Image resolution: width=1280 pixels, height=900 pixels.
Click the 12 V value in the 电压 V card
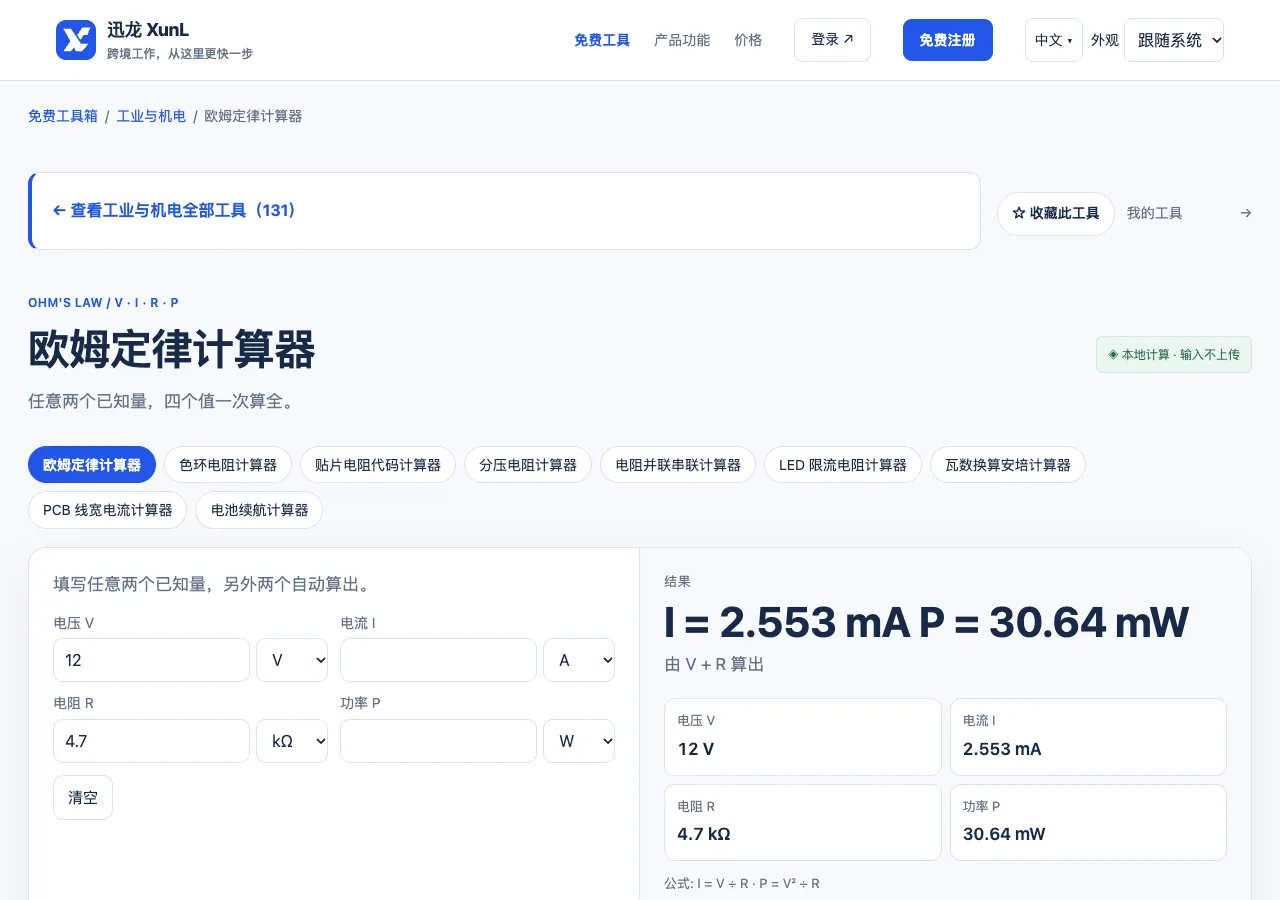696,749
